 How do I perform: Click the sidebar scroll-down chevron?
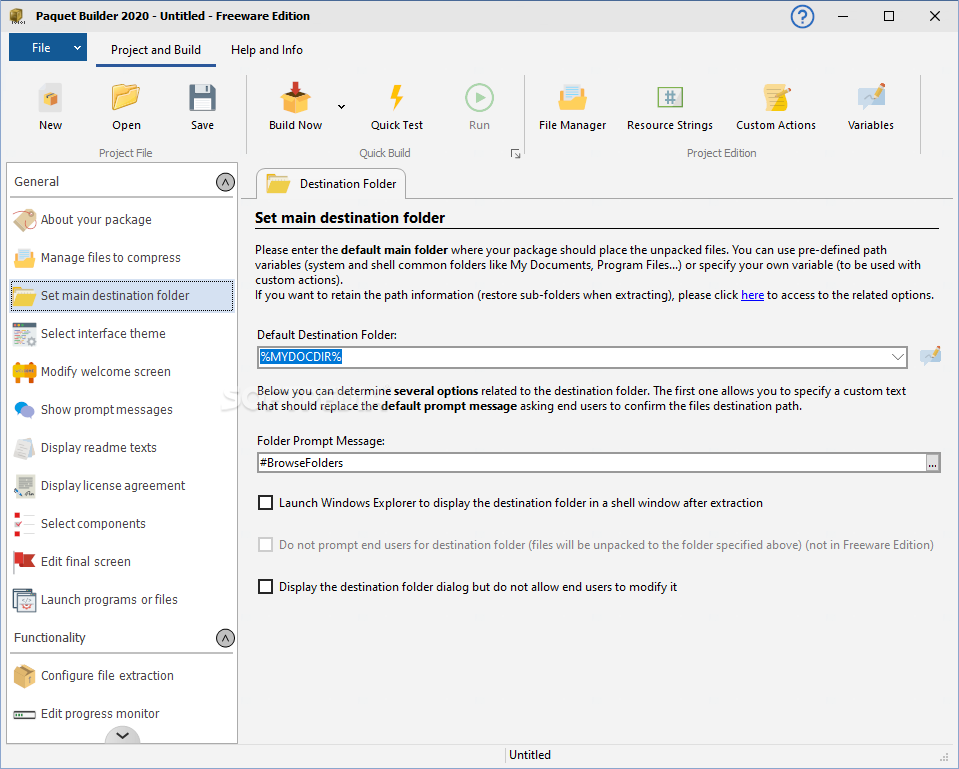[122, 735]
